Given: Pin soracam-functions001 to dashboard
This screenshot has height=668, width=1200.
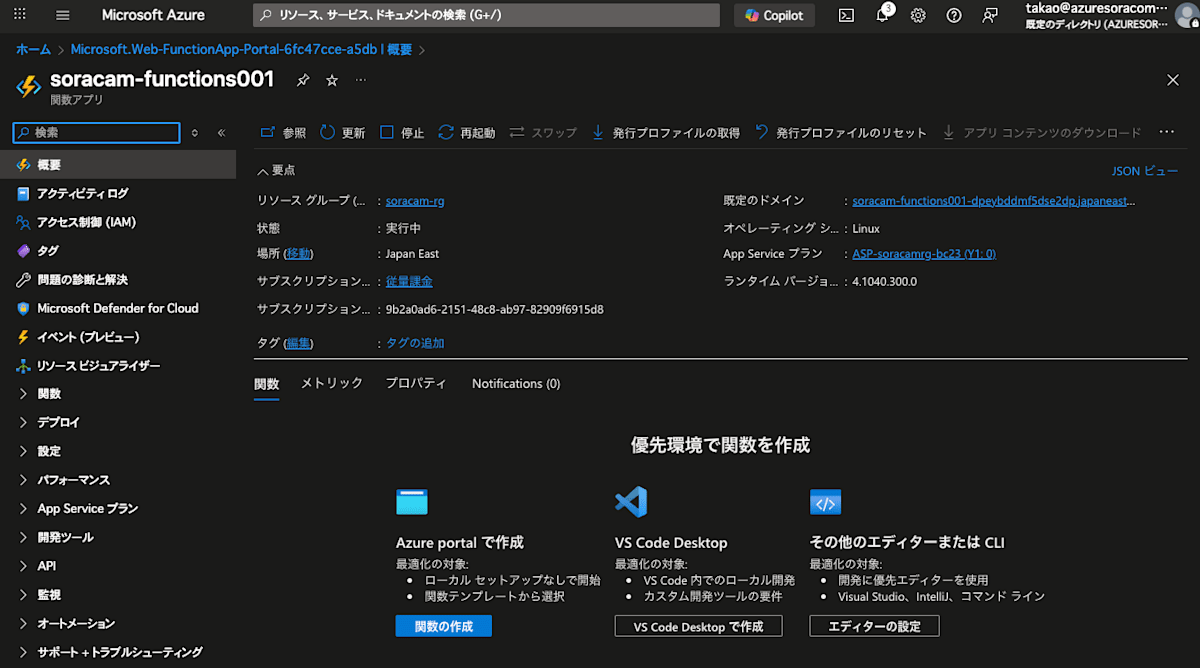Looking at the screenshot, I should (304, 80).
